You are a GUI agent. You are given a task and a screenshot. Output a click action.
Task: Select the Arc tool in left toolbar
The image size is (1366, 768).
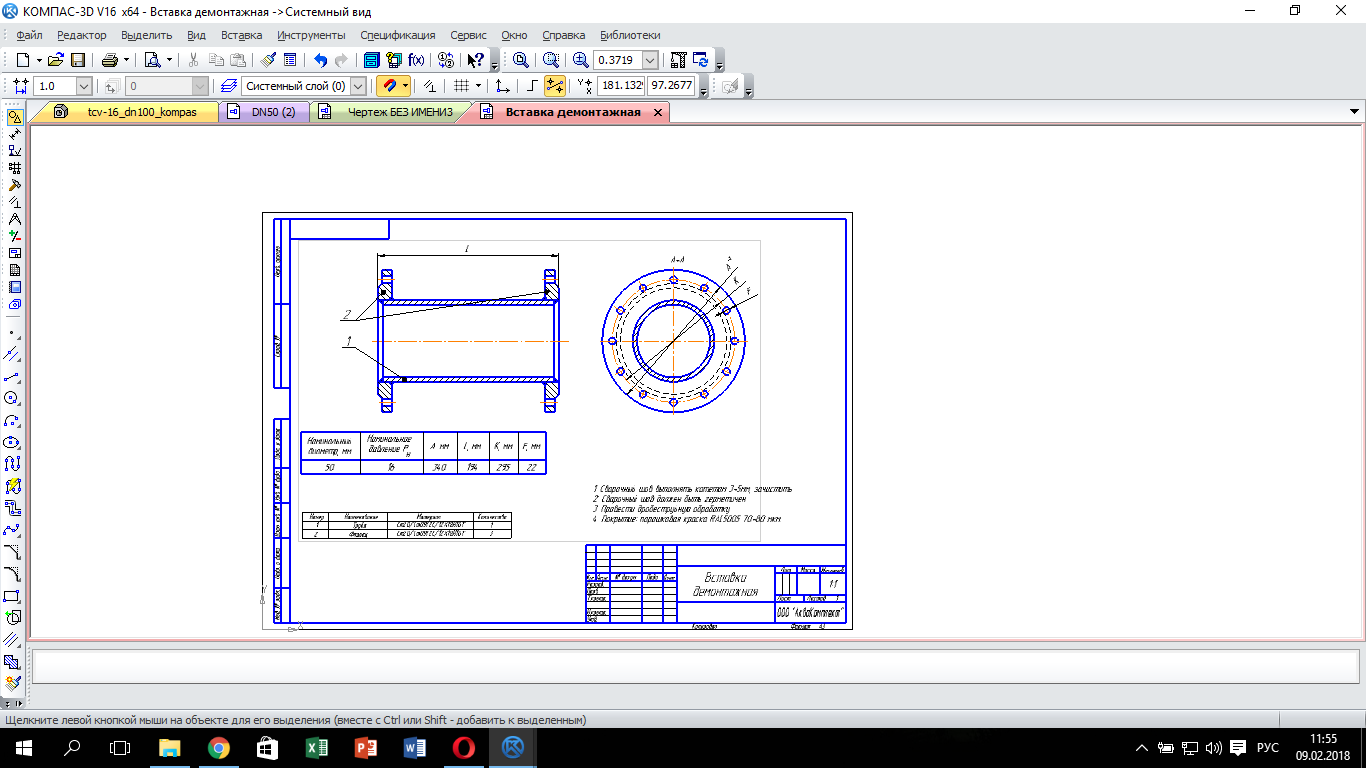(x=12, y=420)
